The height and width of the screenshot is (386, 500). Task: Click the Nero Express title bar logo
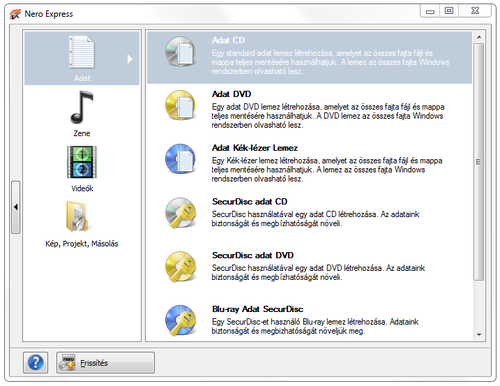point(15,14)
